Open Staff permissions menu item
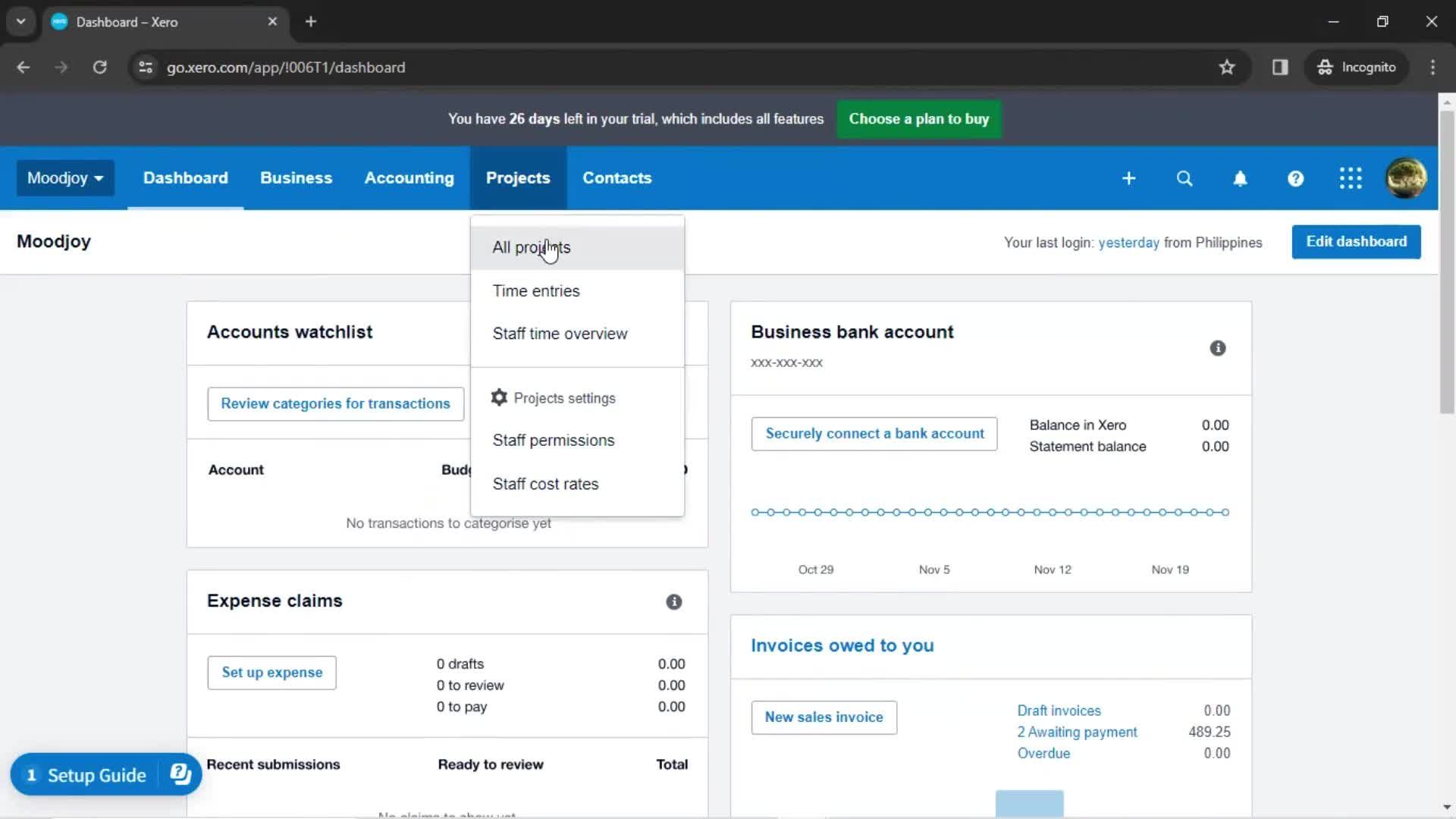 pos(577,441)
